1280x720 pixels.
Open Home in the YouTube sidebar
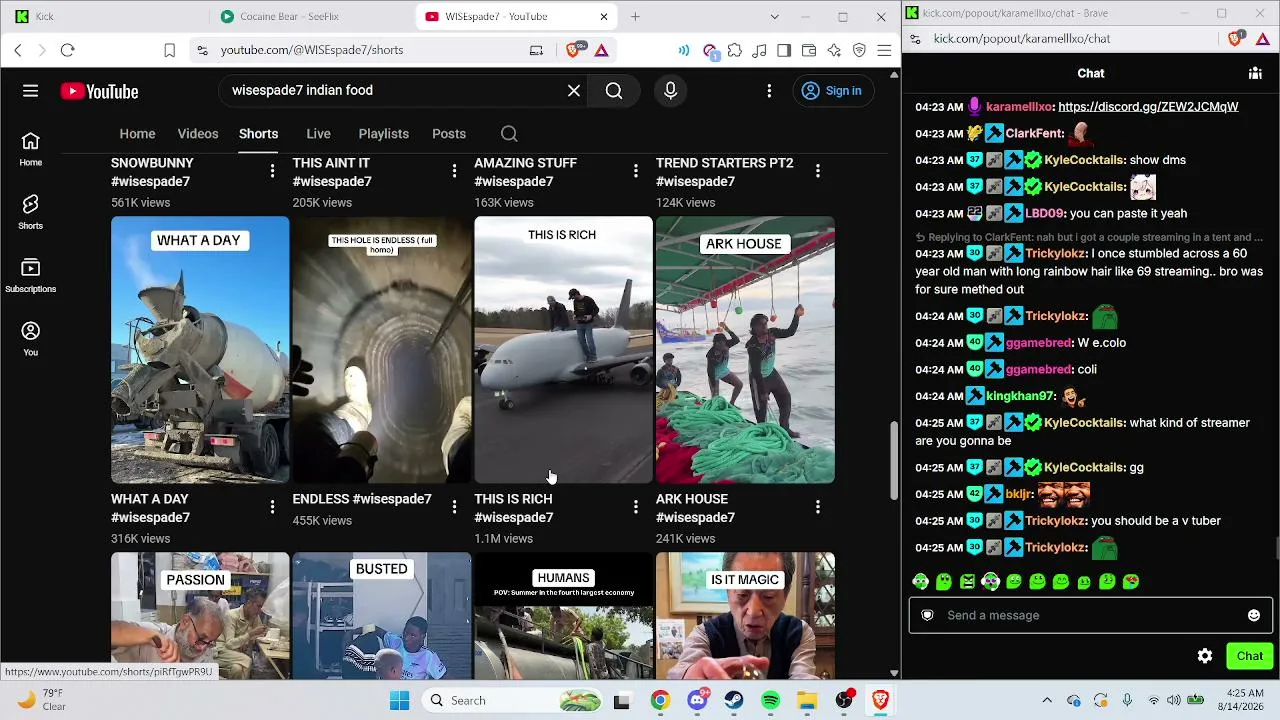pos(30,149)
